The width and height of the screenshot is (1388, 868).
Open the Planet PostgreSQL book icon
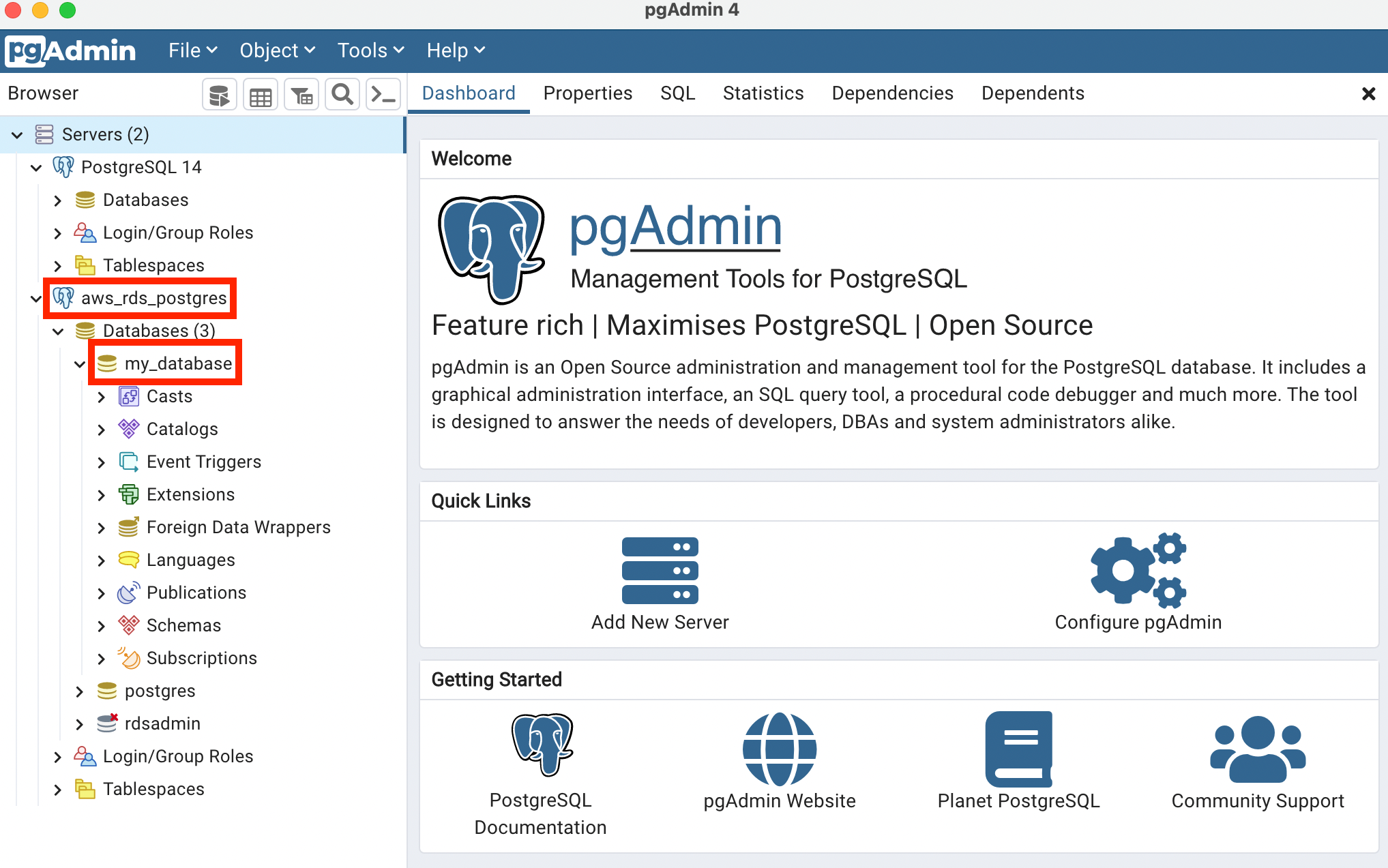[1018, 749]
